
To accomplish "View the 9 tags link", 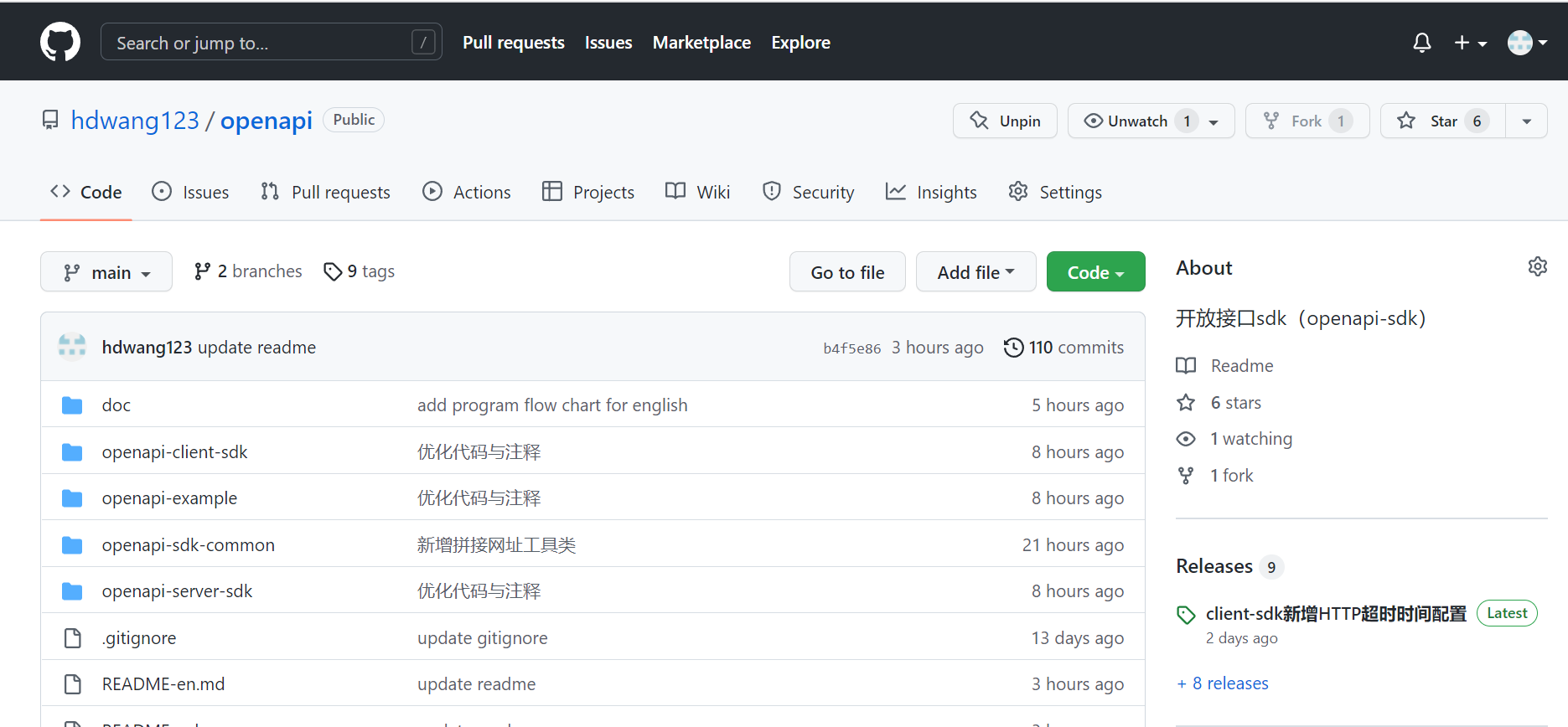I will (x=359, y=271).
